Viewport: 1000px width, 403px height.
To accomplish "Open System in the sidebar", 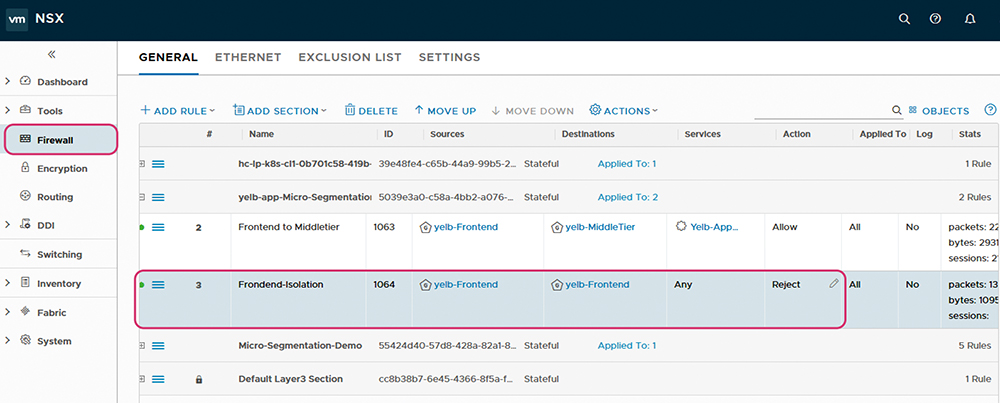I will click(54, 341).
